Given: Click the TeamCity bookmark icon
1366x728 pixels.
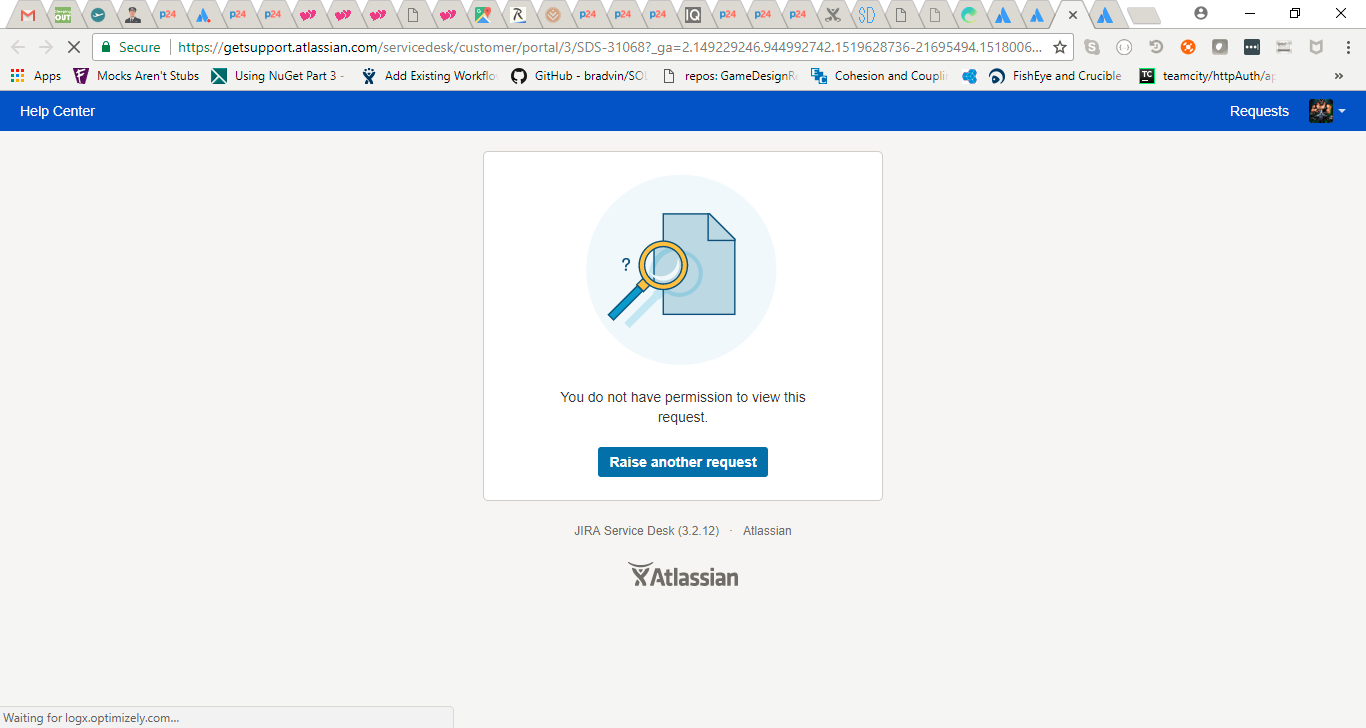Looking at the screenshot, I should pos(1146,75).
